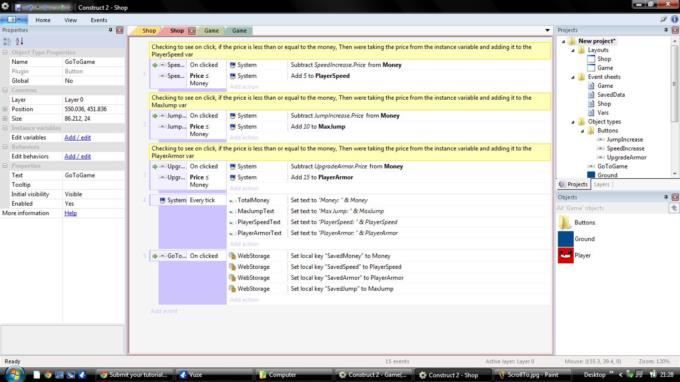
Task: Click the alphabetical sort icon in Properties
Action: pos(20,42)
